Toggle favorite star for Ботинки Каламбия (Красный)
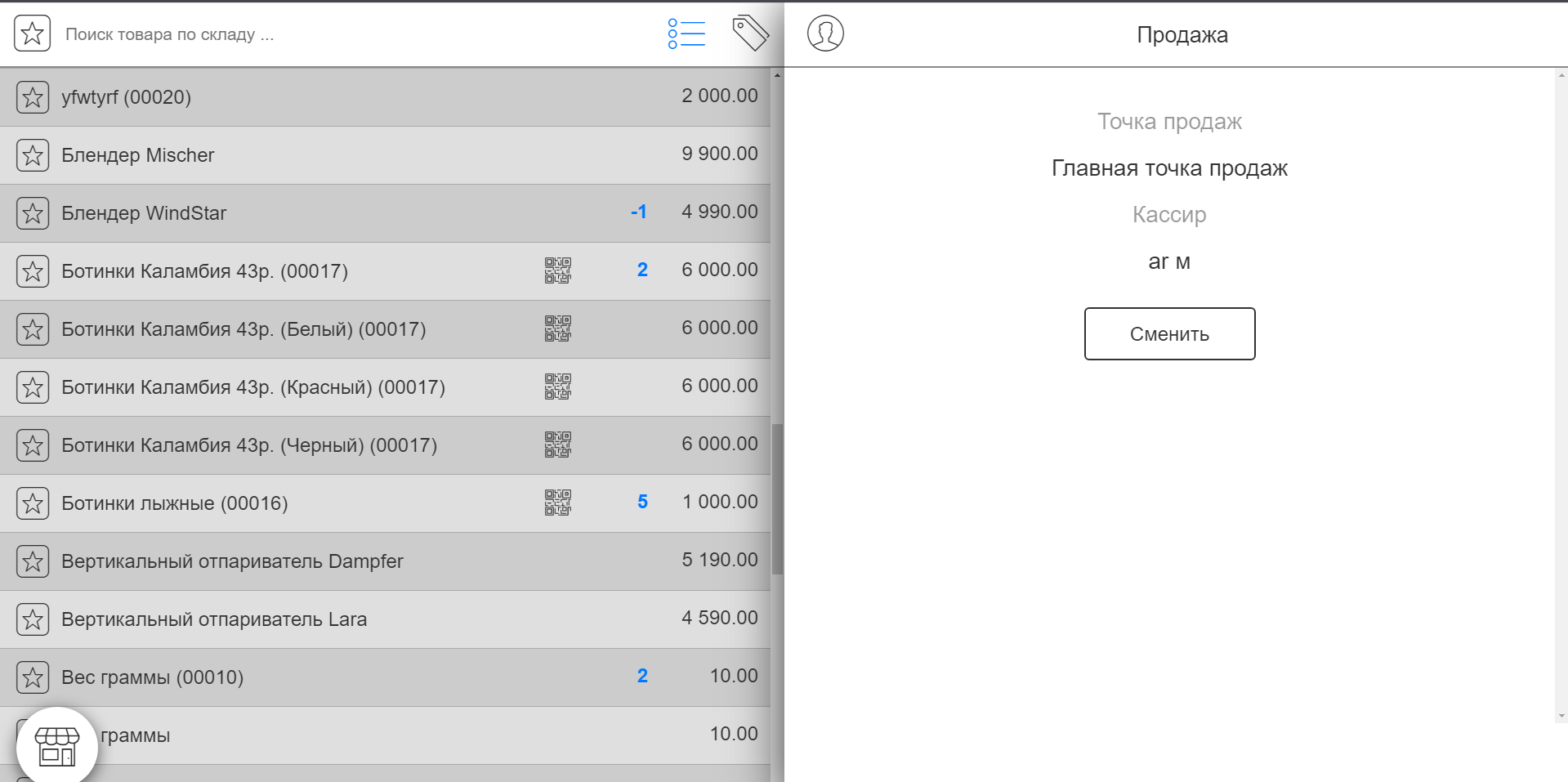Viewport: 1568px width, 782px height. [33, 387]
